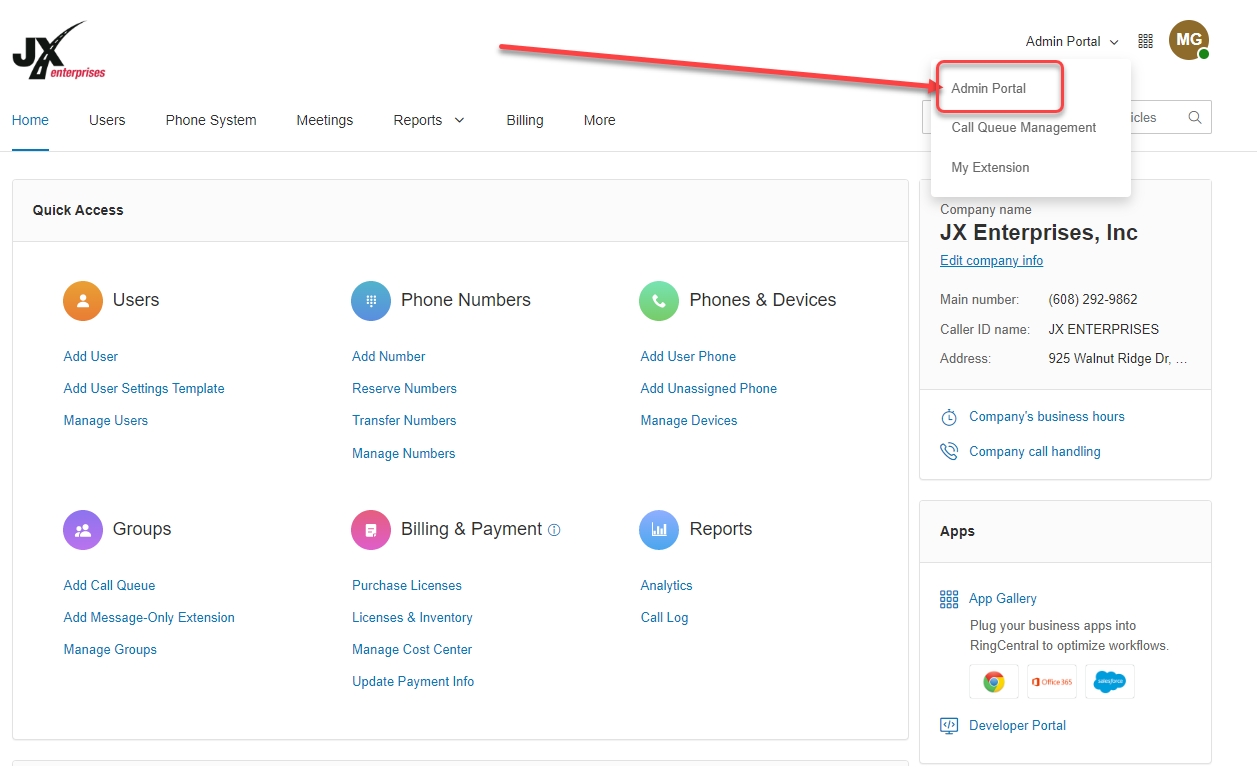Click the orange Users section icon
The image size is (1257, 766).
tap(83, 300)
